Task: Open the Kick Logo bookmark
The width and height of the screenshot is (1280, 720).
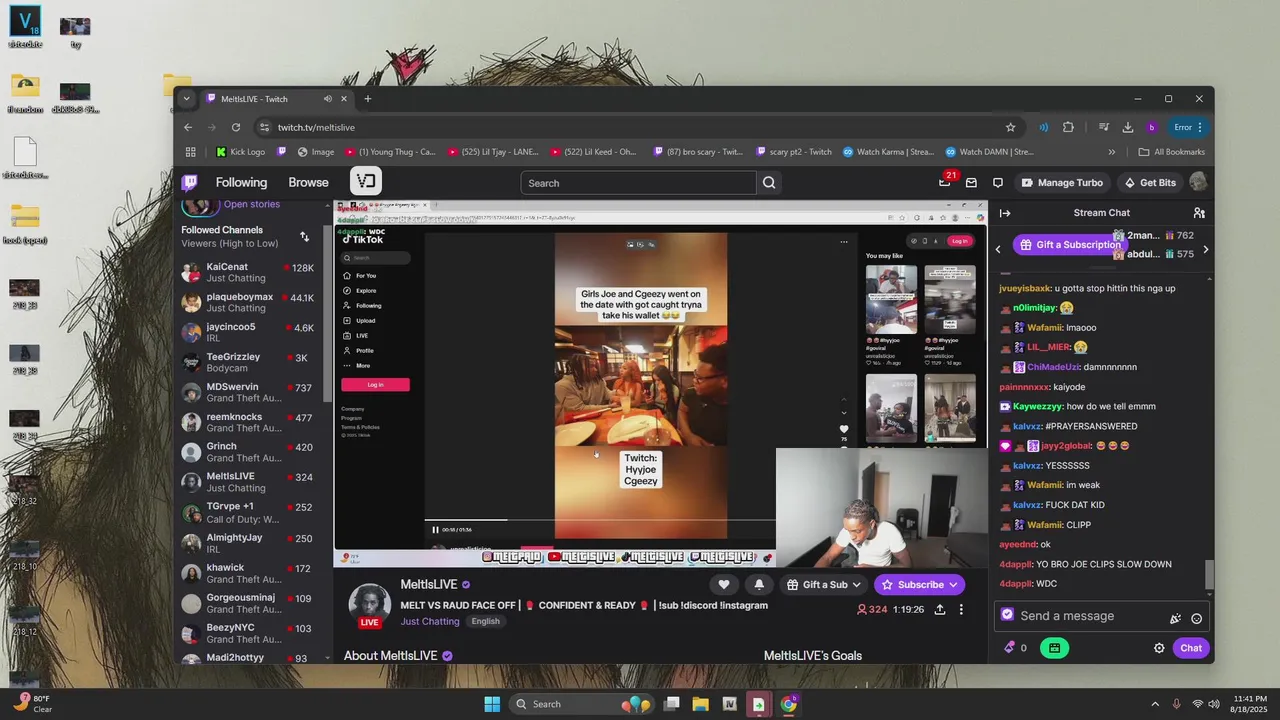Action: coord(241,152)
